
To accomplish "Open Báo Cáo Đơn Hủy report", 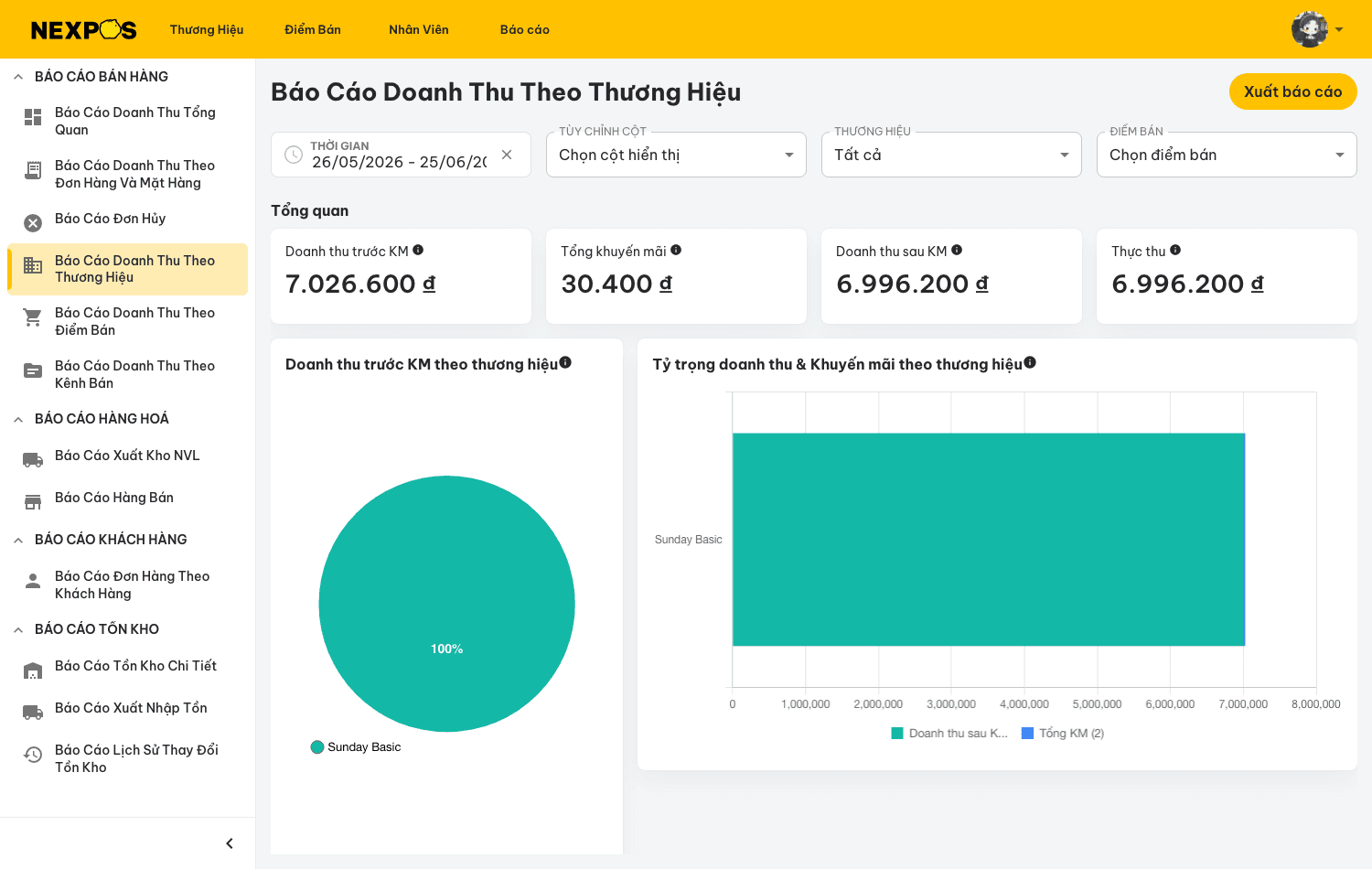I will coord(127,219).
